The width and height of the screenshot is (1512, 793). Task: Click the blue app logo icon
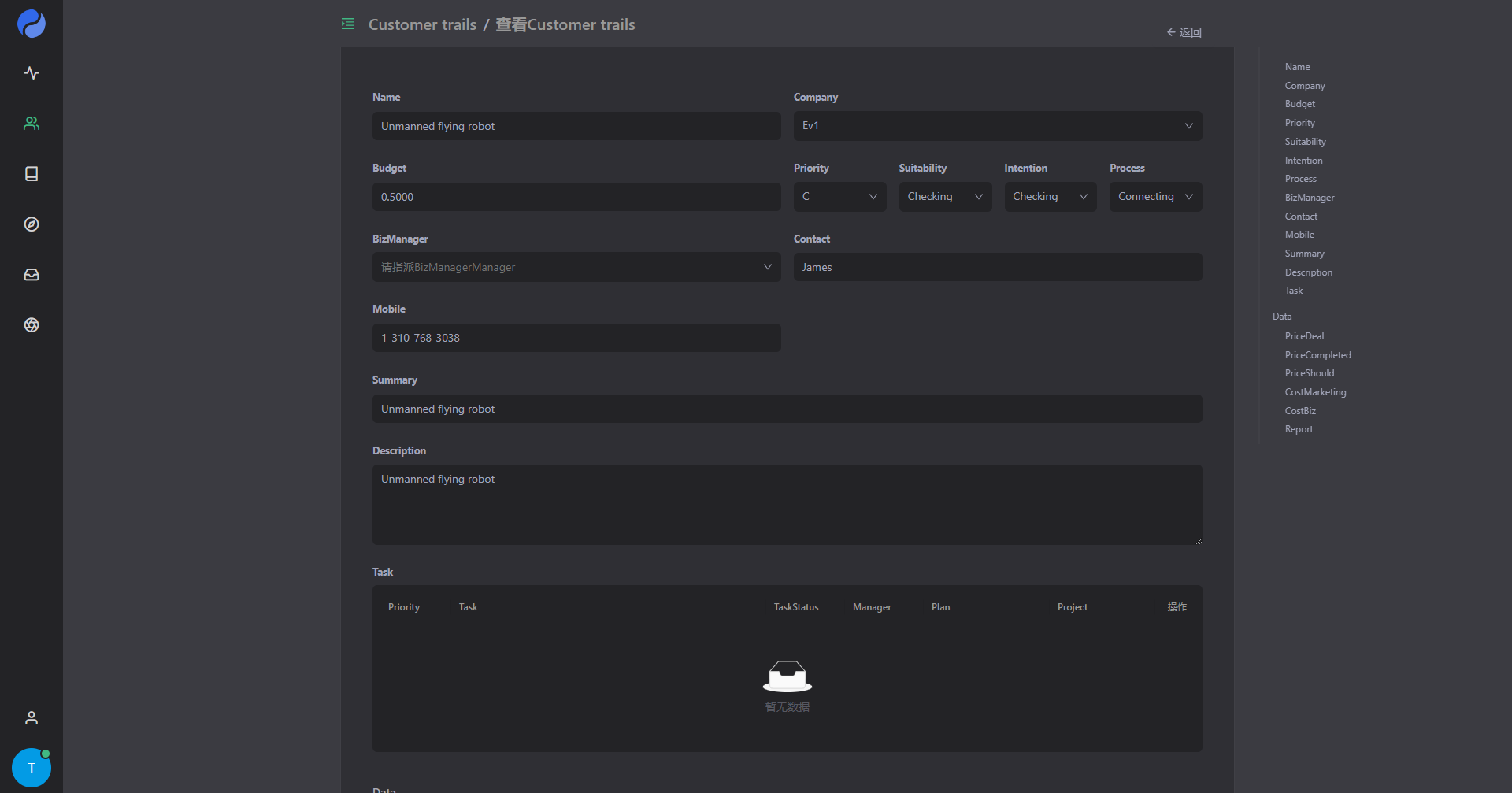tap(31, 24)
